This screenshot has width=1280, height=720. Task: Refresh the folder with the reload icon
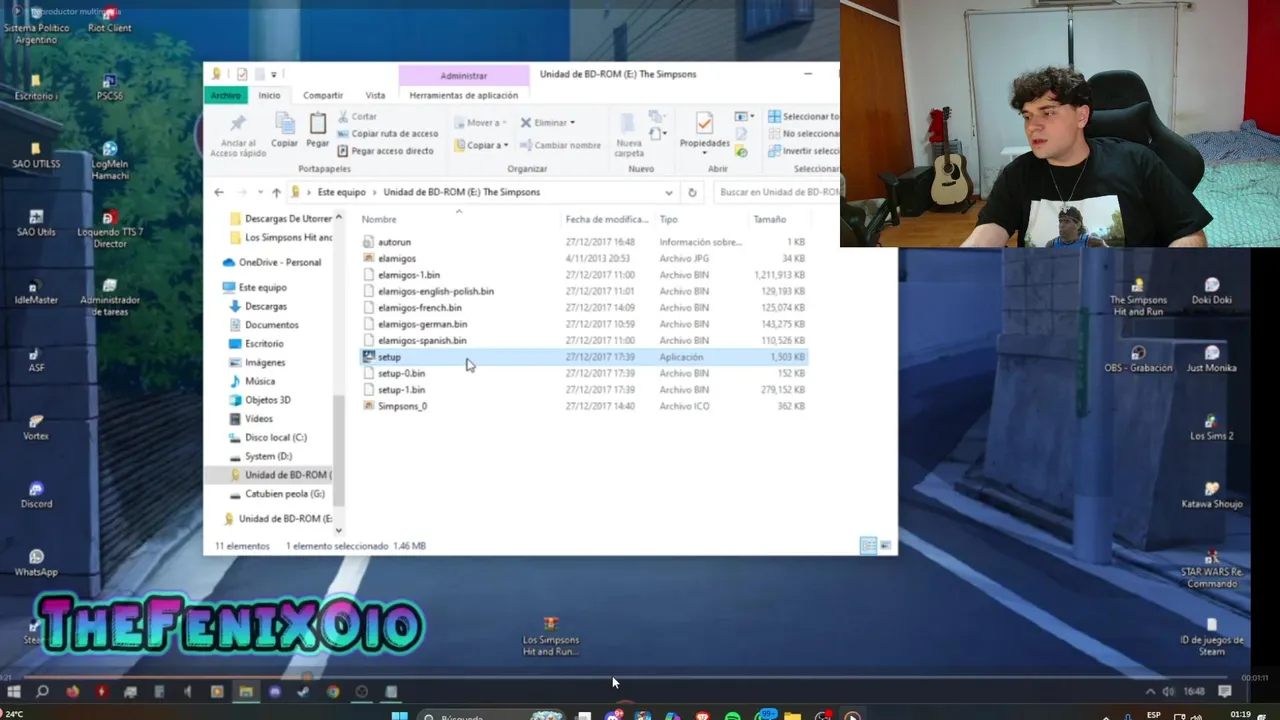tap(692, 192)
